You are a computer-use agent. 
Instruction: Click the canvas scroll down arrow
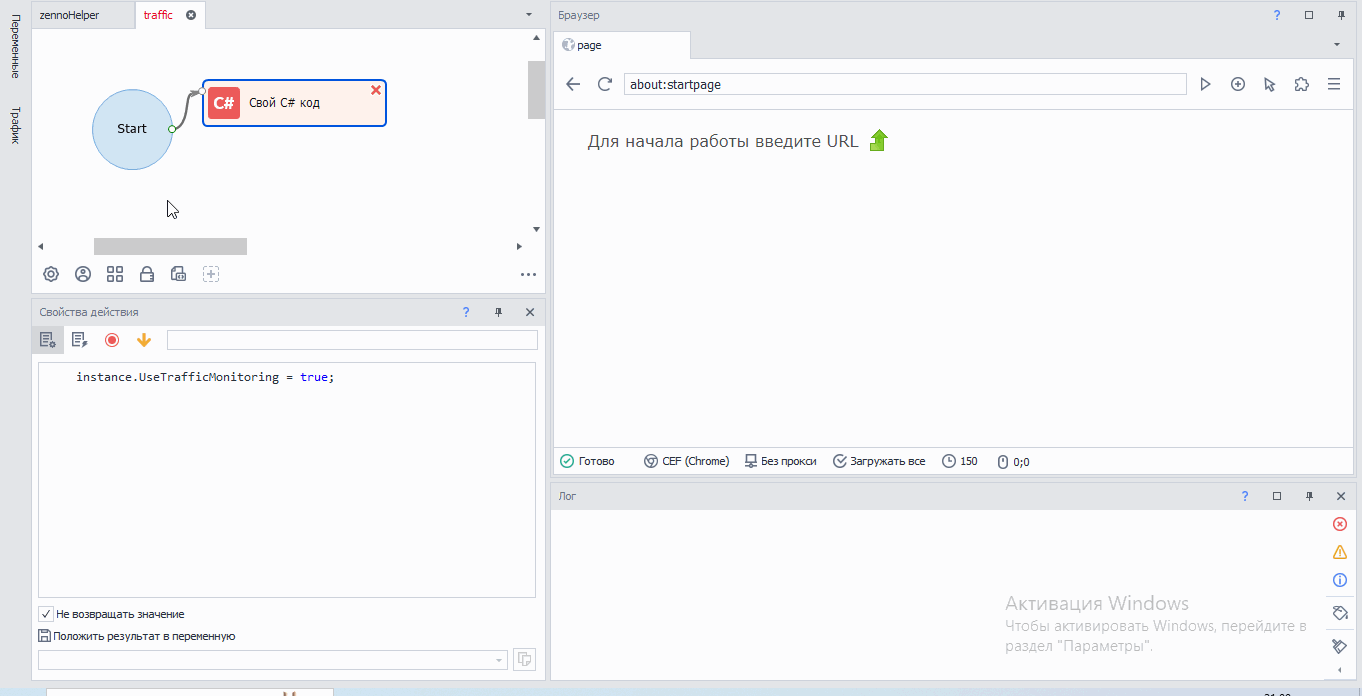coord(536,229)
